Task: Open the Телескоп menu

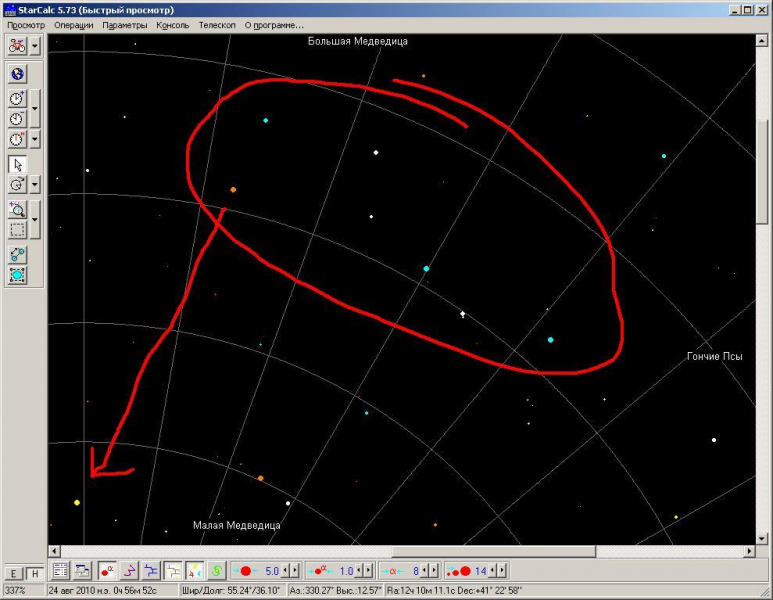Action: tap(217, 25)
